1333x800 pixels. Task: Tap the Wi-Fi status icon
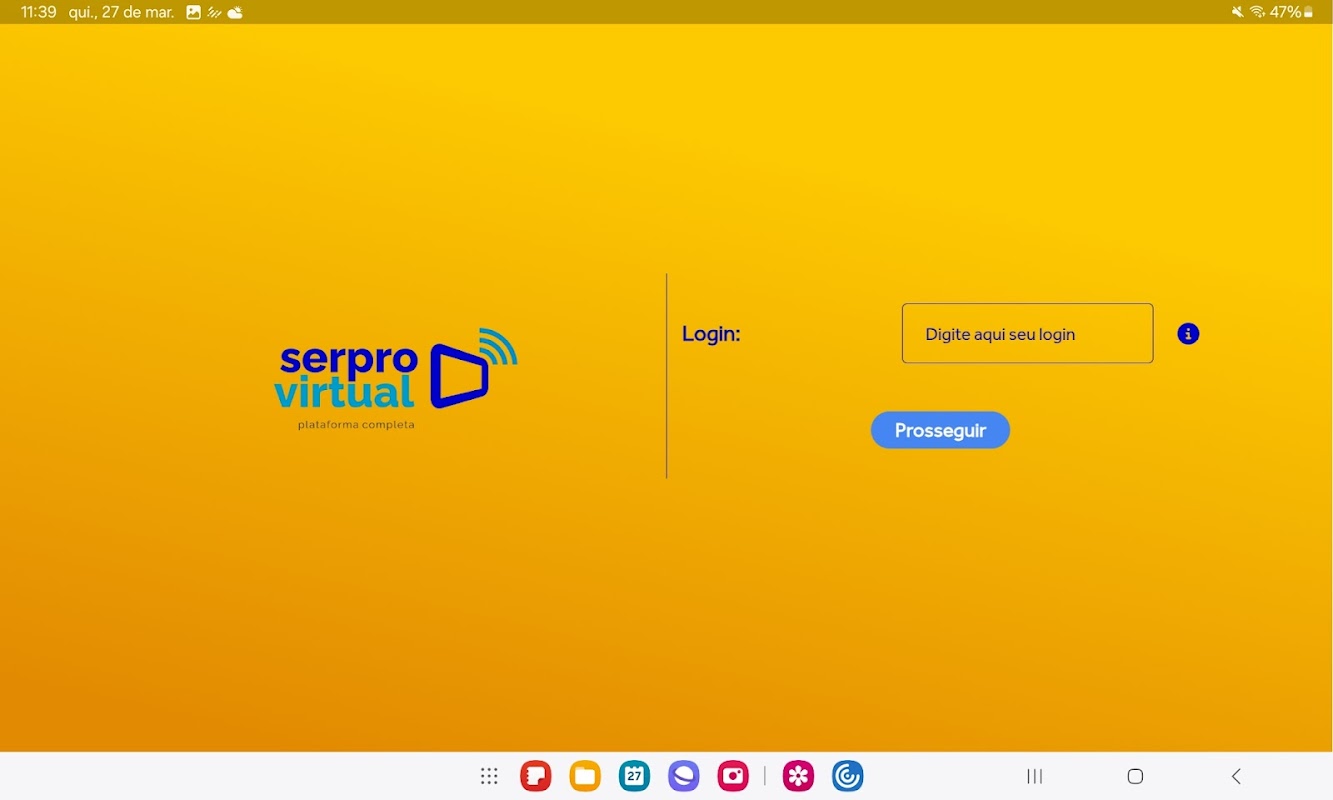(1257, 12)
